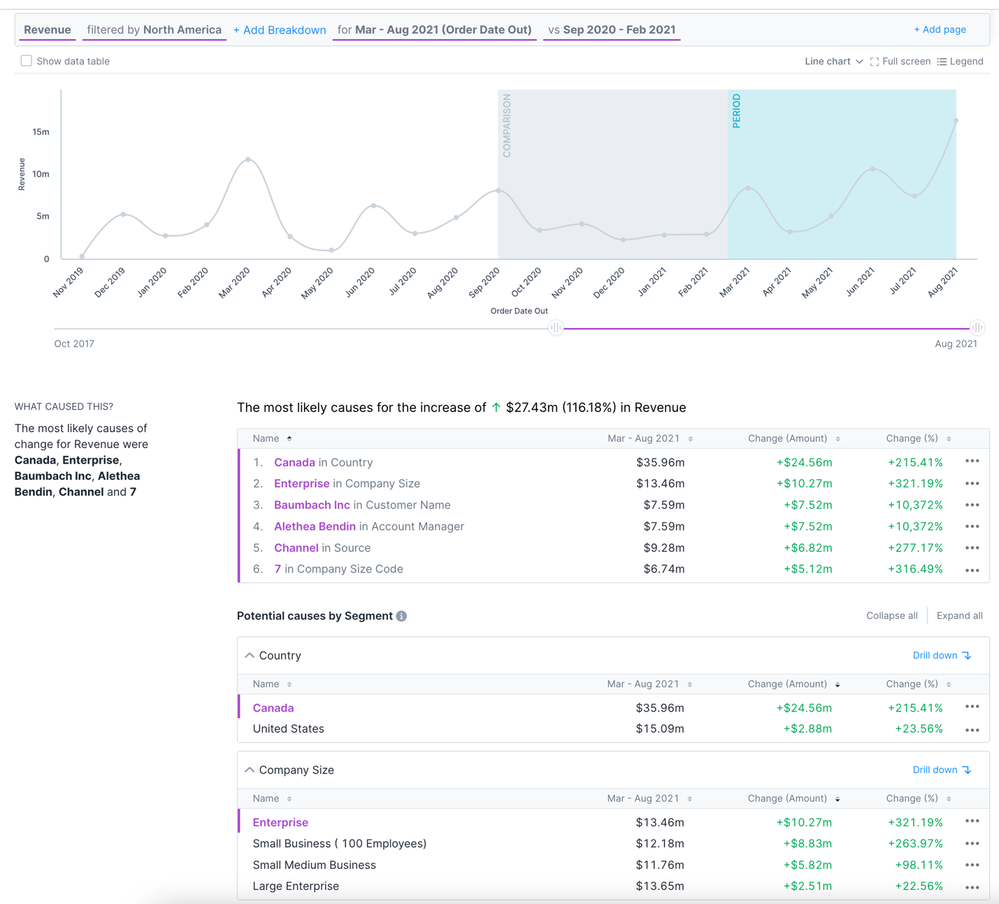Open Full screen chart view icon
Screen dimensions: 999x904
[x=874, y=61]
